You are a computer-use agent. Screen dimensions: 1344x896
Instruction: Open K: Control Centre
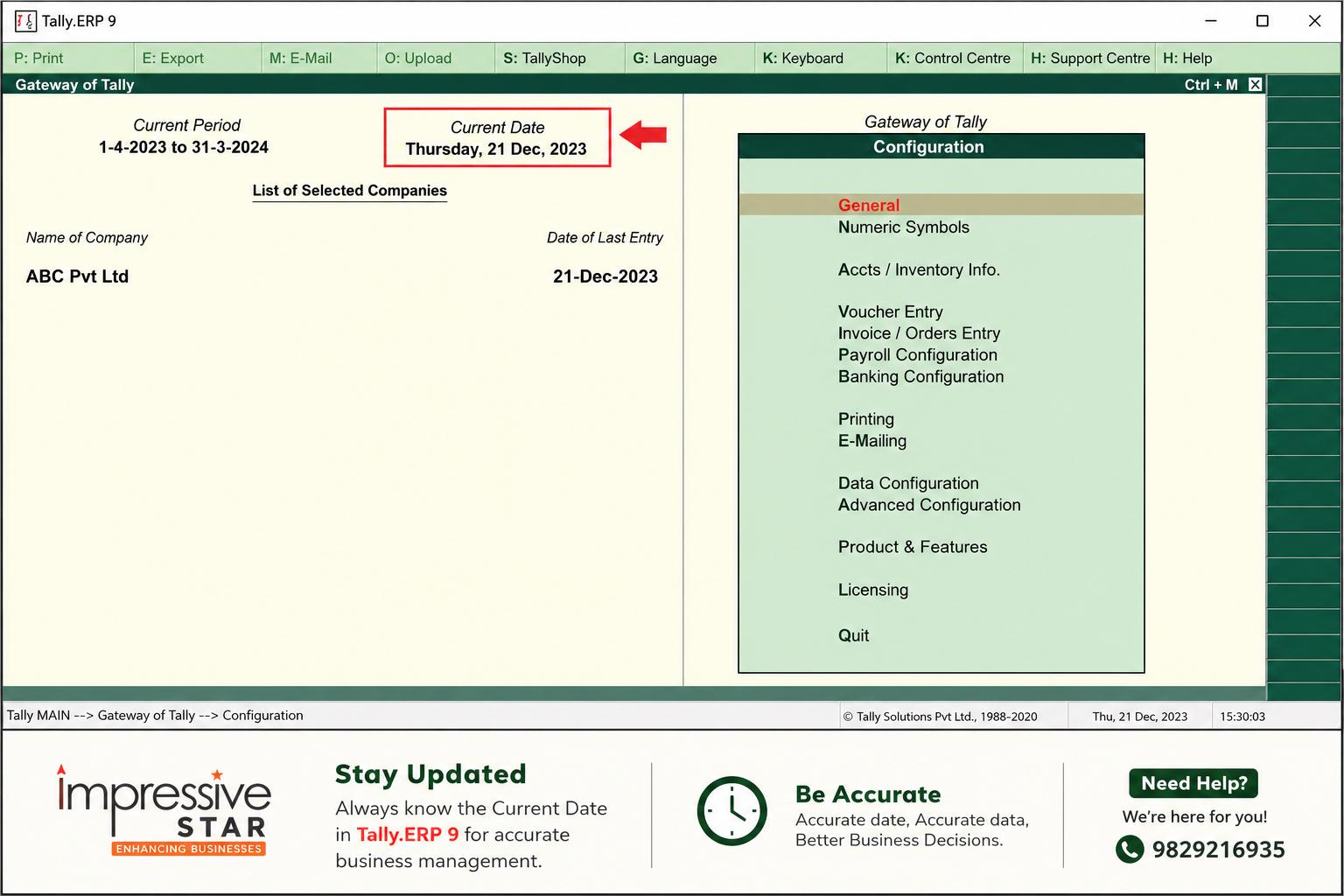point(952,59)
